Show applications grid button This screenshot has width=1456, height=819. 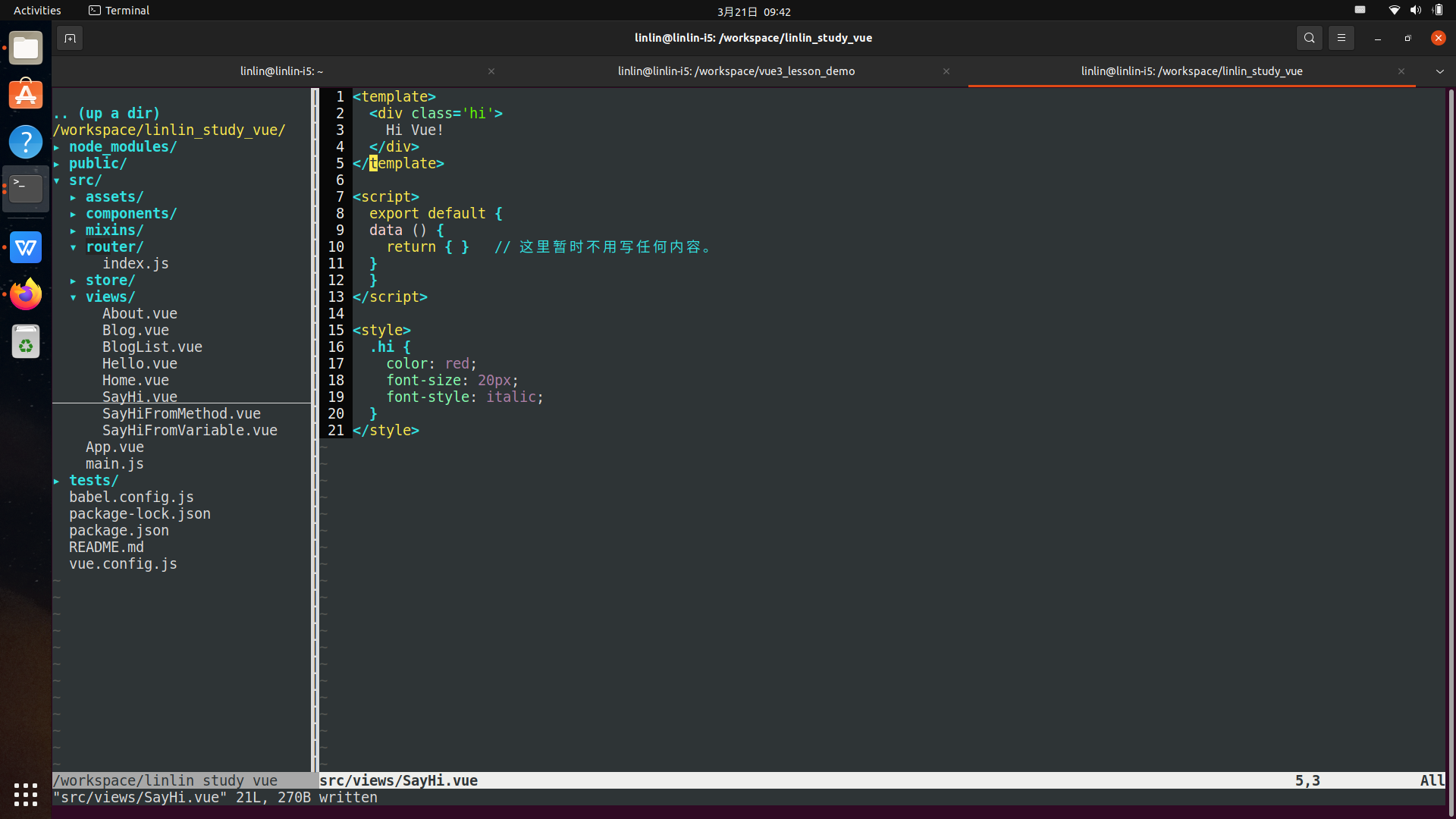(26, 794)
